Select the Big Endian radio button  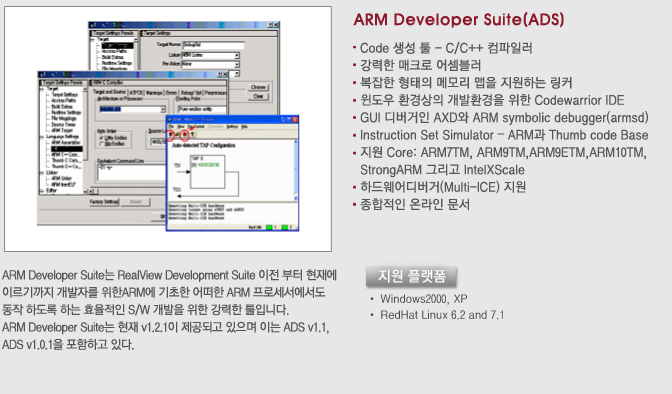[x=101, y=144]
